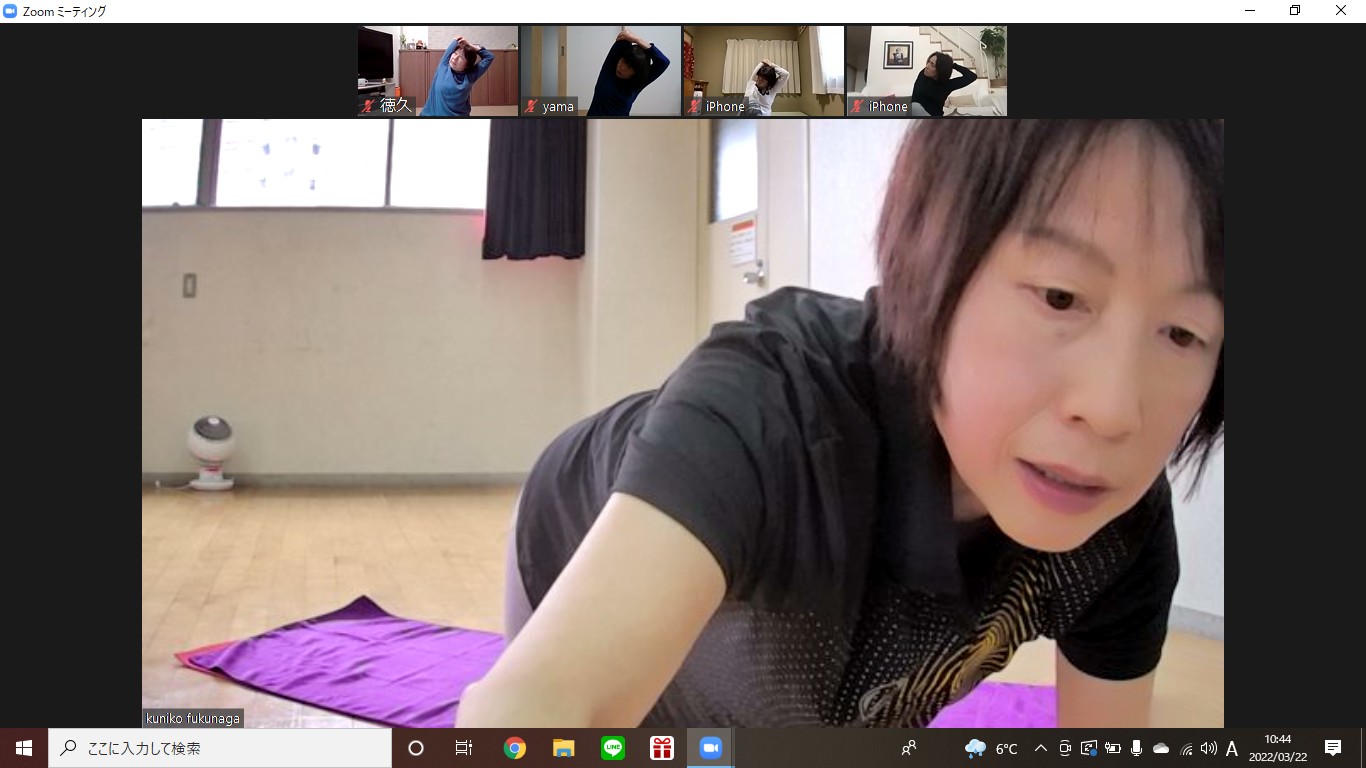Click the Zoom ミーティング title bar icon
Viewport: 1366px width, 768px height.
point(11,11)
